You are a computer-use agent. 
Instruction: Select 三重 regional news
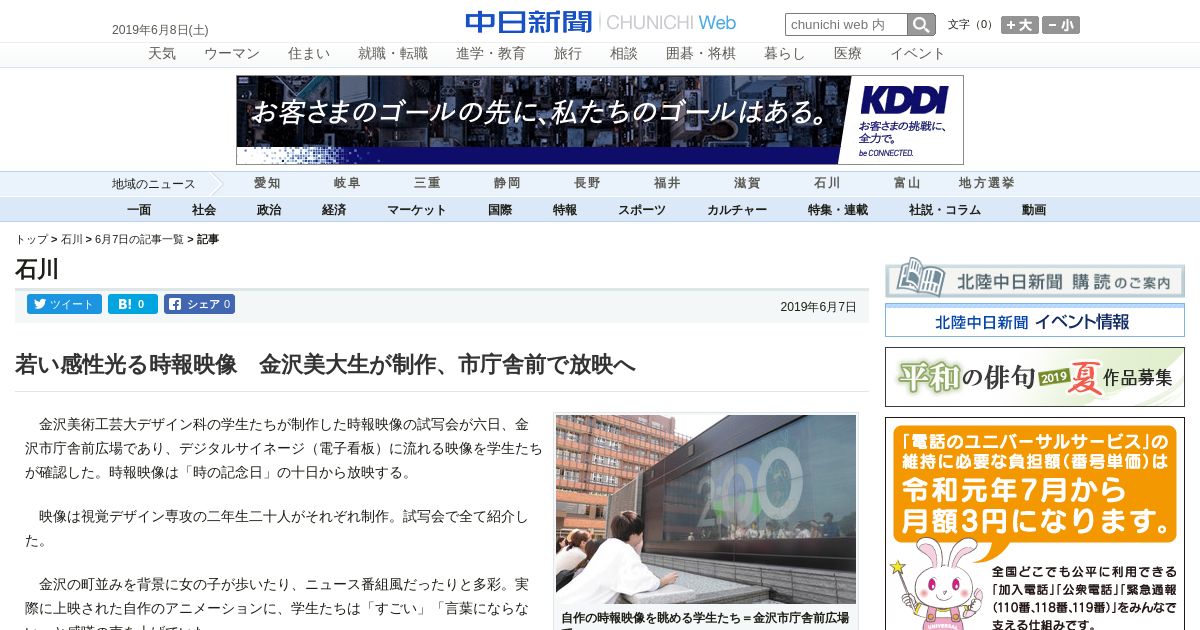pos(427,183)
